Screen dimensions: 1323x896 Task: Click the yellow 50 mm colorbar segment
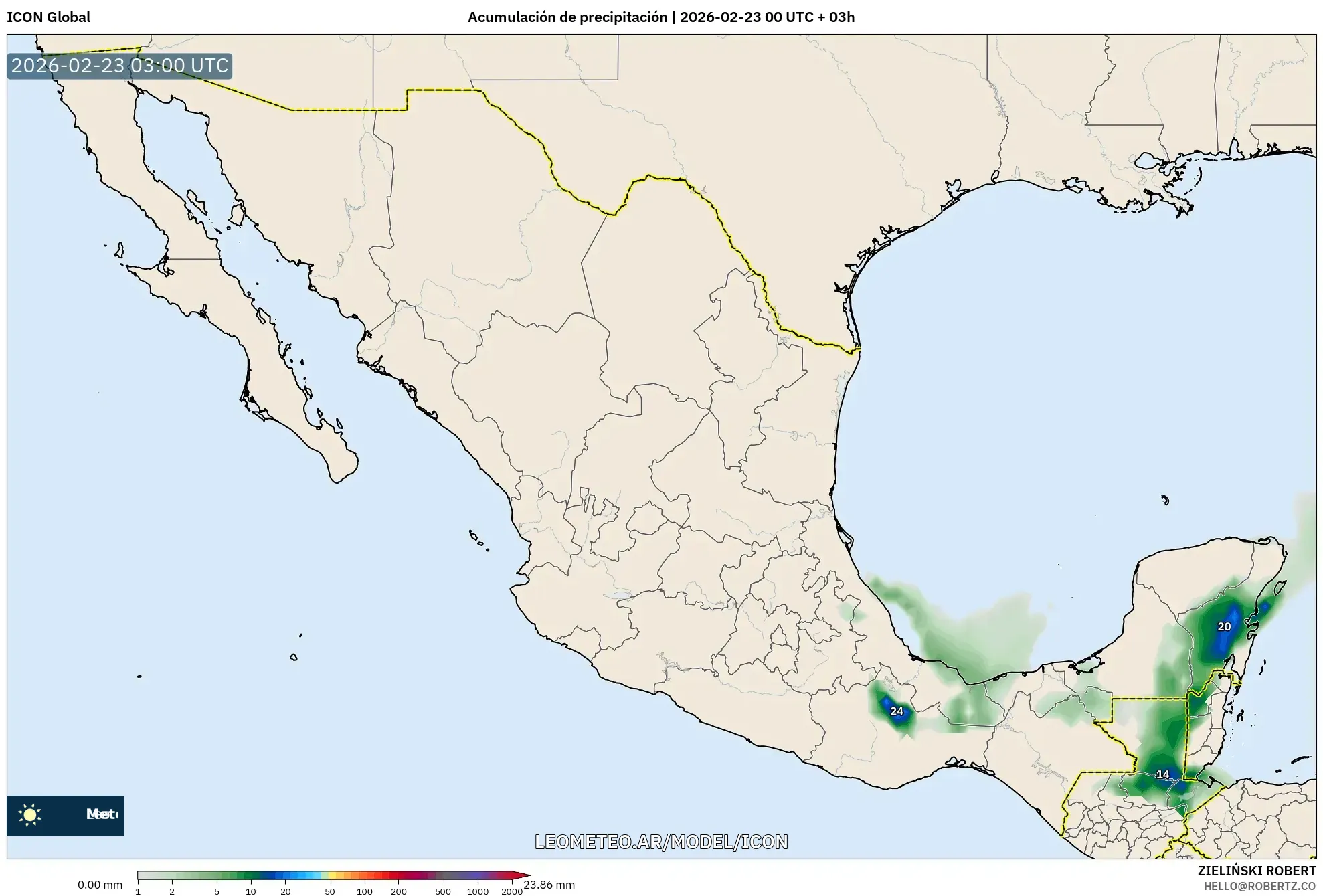(x=331, y=875)
